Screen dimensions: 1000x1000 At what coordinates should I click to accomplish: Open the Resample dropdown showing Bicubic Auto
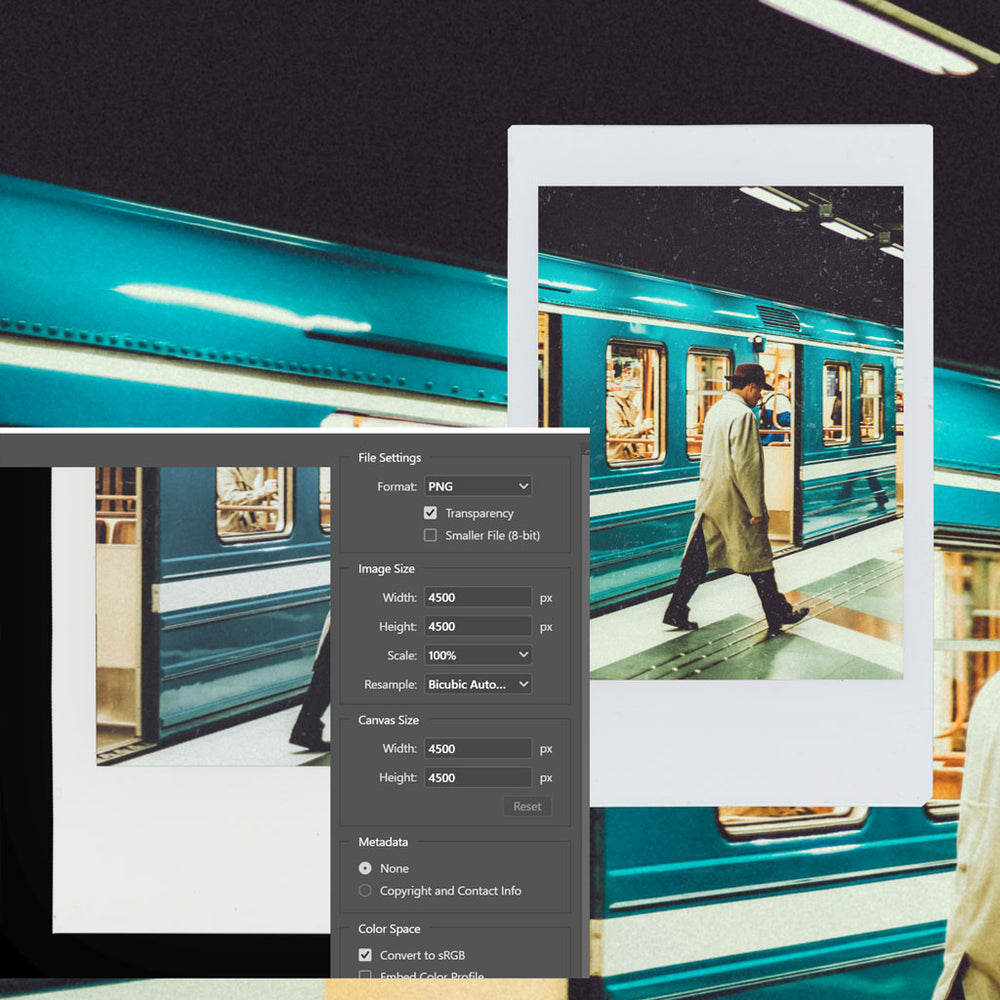point(477,684)
